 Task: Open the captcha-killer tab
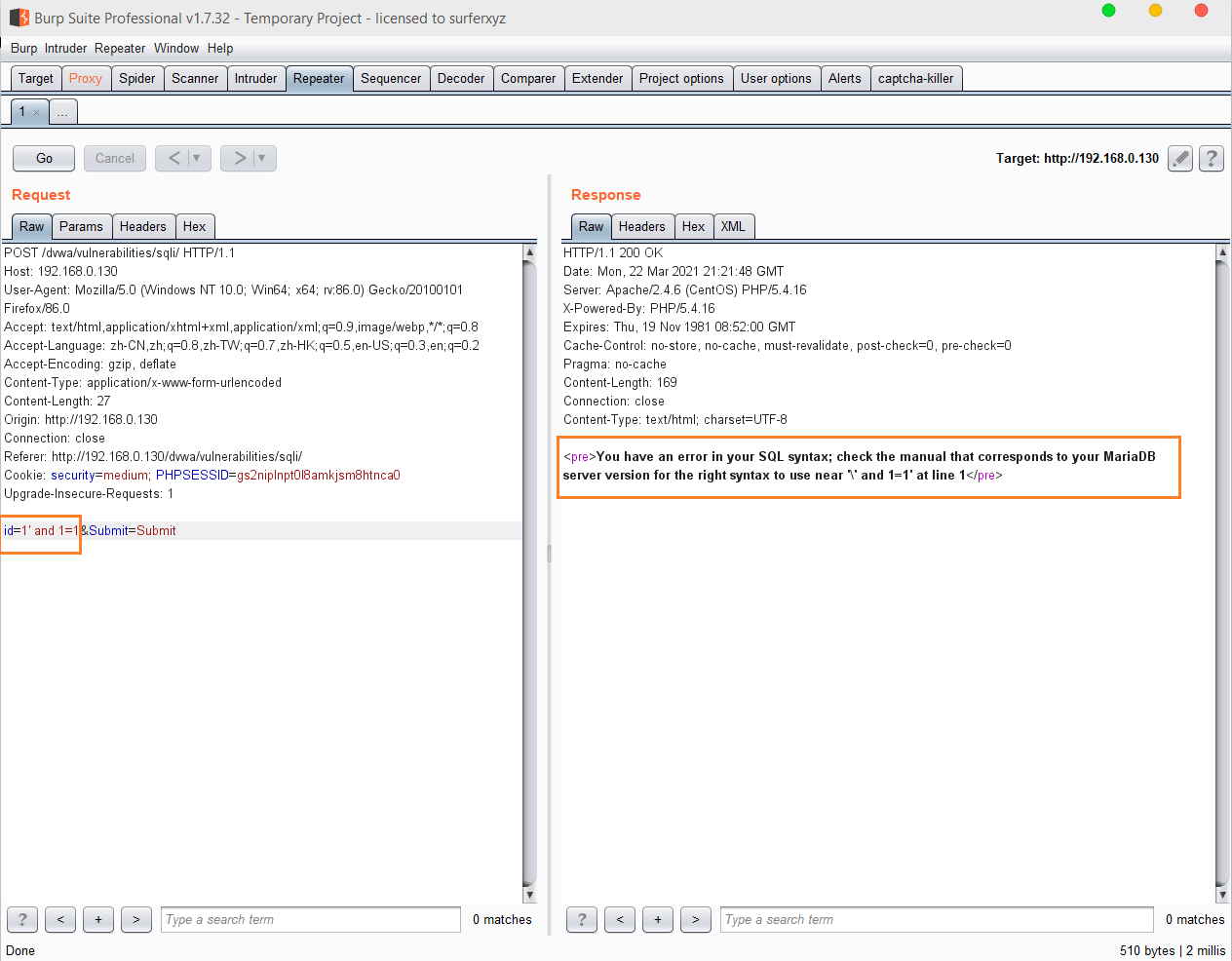tap(916, 78)
